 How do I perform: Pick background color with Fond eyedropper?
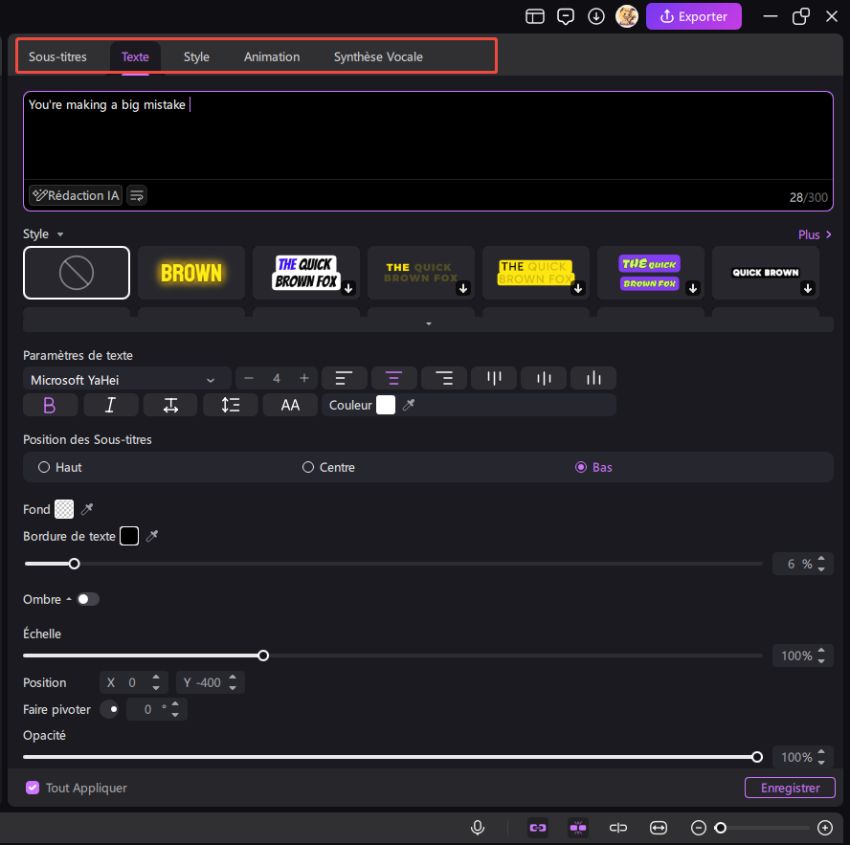[x=87, y=510]
